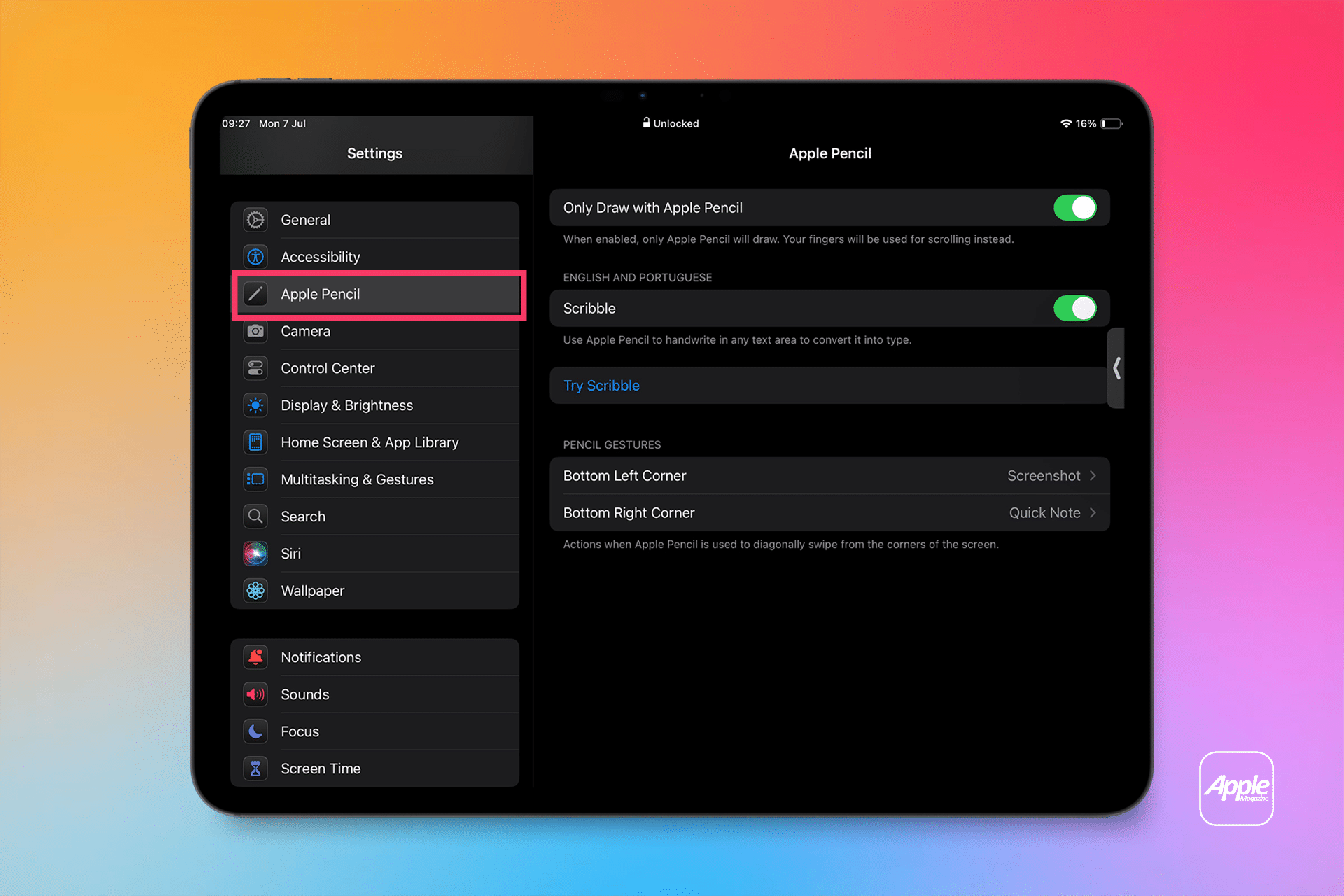Tap the 09:27 clock in status bar
The height and width of the screenshot is (896, 1344).
pos(236,123)
